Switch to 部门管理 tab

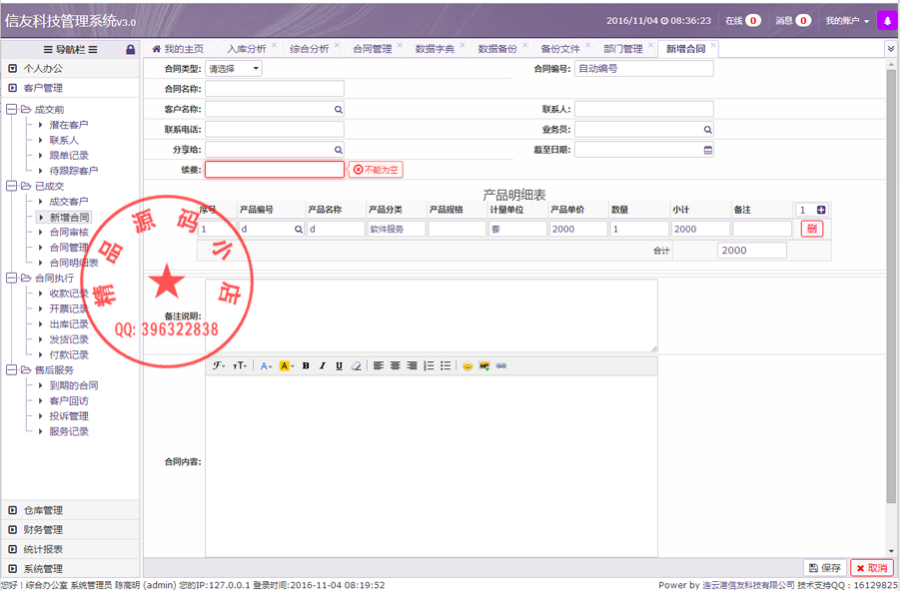(x=623, y=49)
